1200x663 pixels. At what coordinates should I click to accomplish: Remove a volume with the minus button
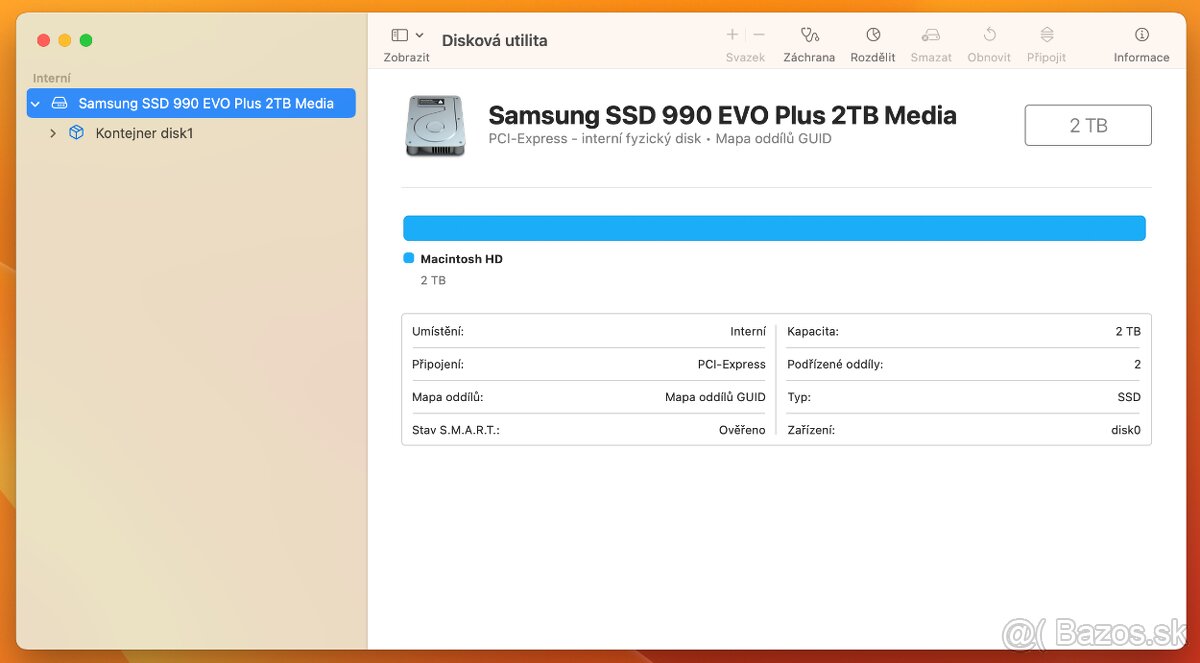click(759, 35)
